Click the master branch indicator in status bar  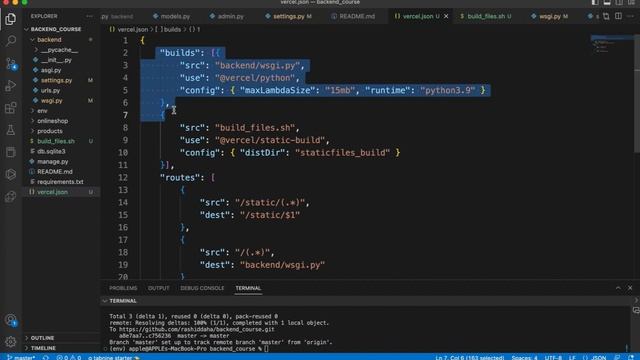tap(21, 357)
